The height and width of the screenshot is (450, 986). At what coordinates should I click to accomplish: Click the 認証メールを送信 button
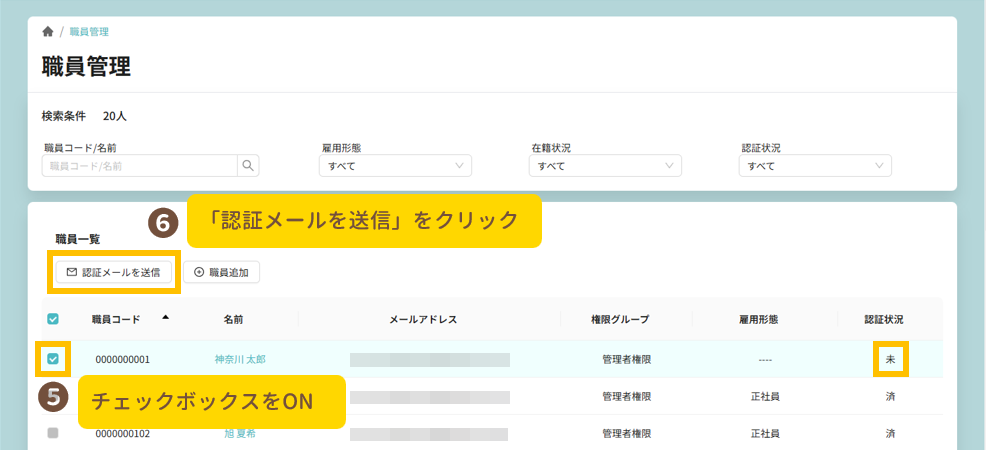point(113,272)
